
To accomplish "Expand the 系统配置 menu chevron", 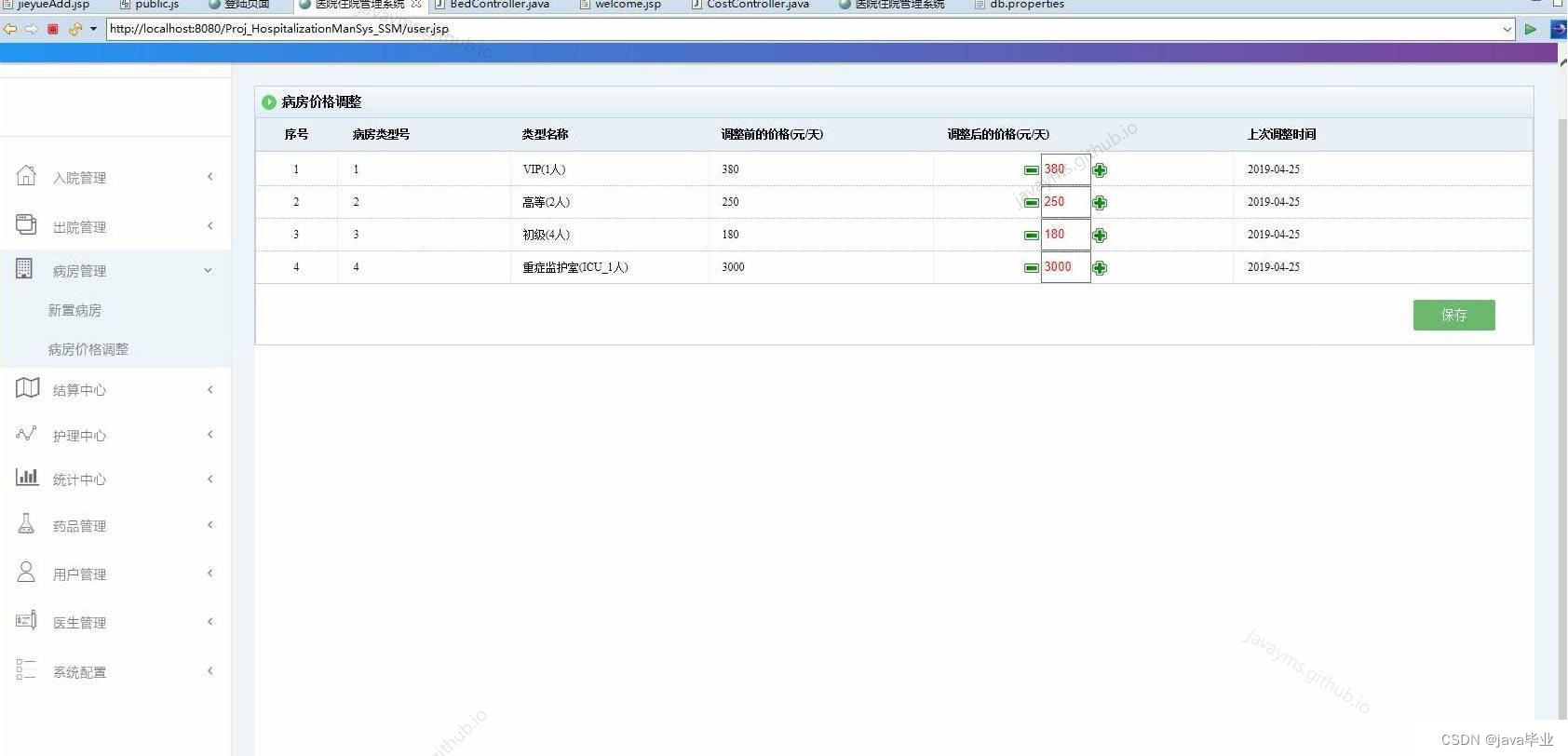I will point(210,670).
